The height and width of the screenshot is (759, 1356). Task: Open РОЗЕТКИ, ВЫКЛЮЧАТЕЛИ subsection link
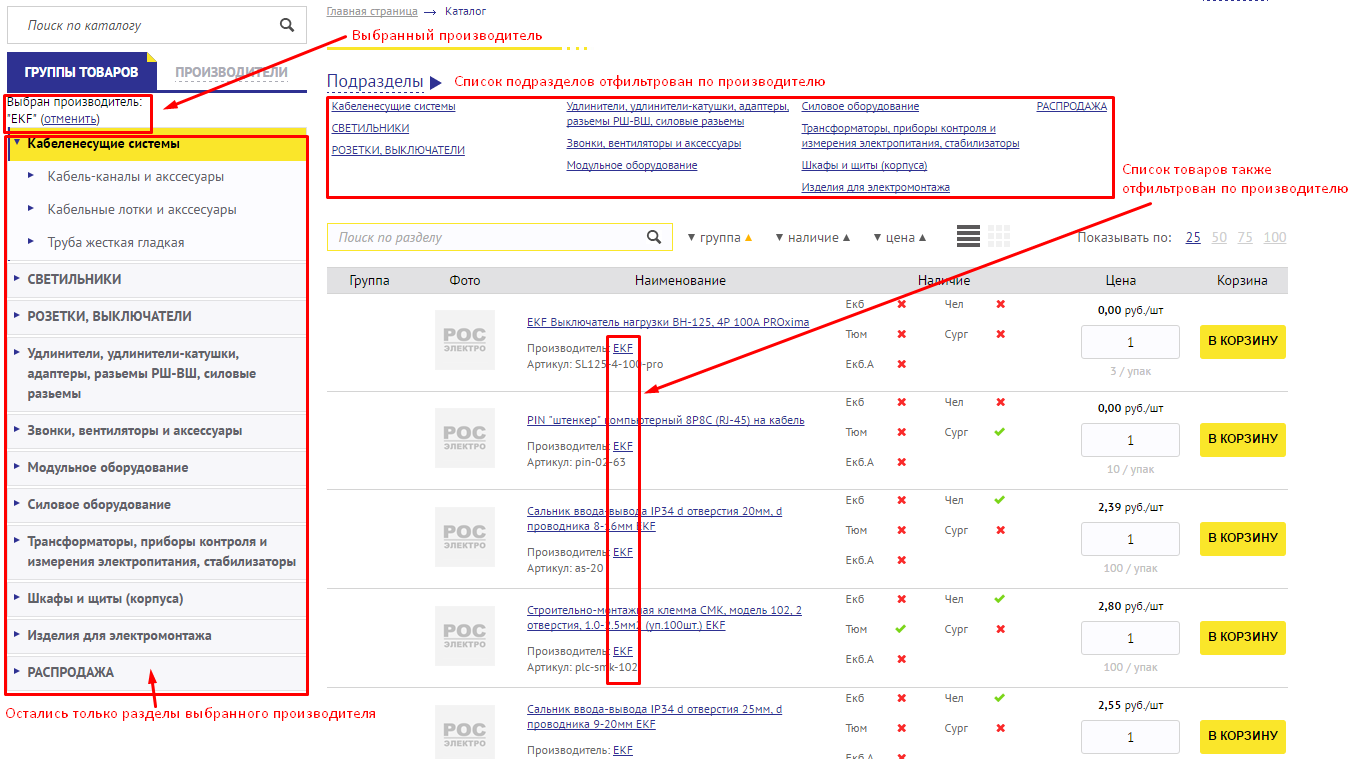coord(398,150)
